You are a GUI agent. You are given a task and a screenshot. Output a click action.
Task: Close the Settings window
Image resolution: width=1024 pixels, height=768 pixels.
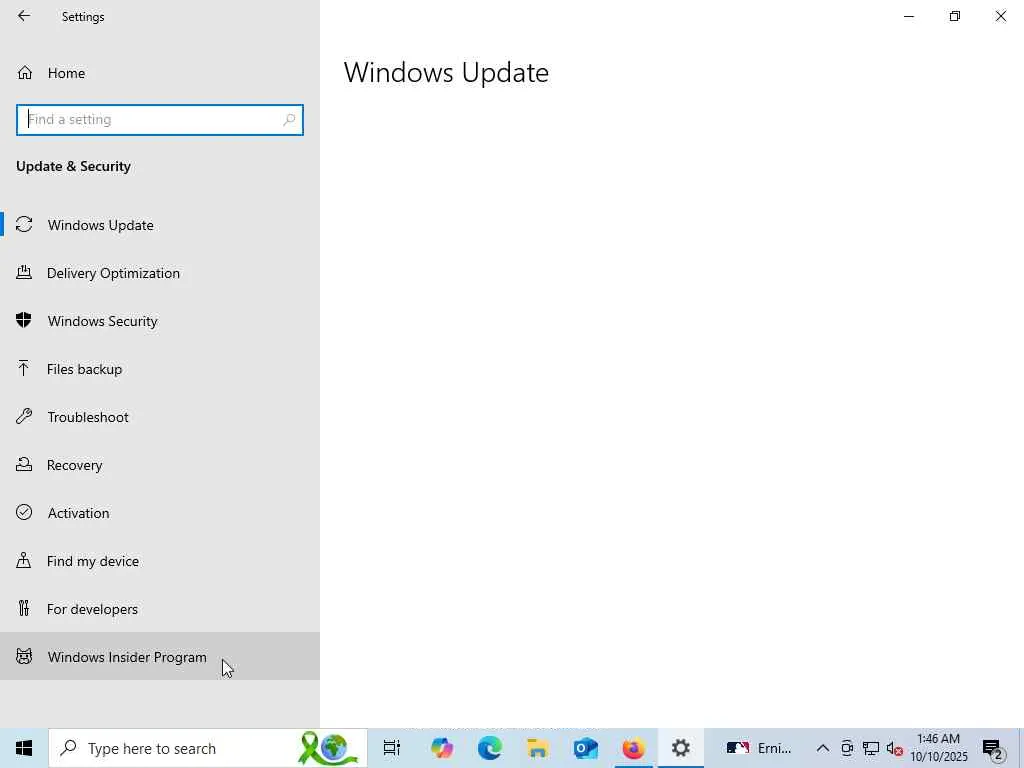pyautogui.click(x=1000, y=16)
